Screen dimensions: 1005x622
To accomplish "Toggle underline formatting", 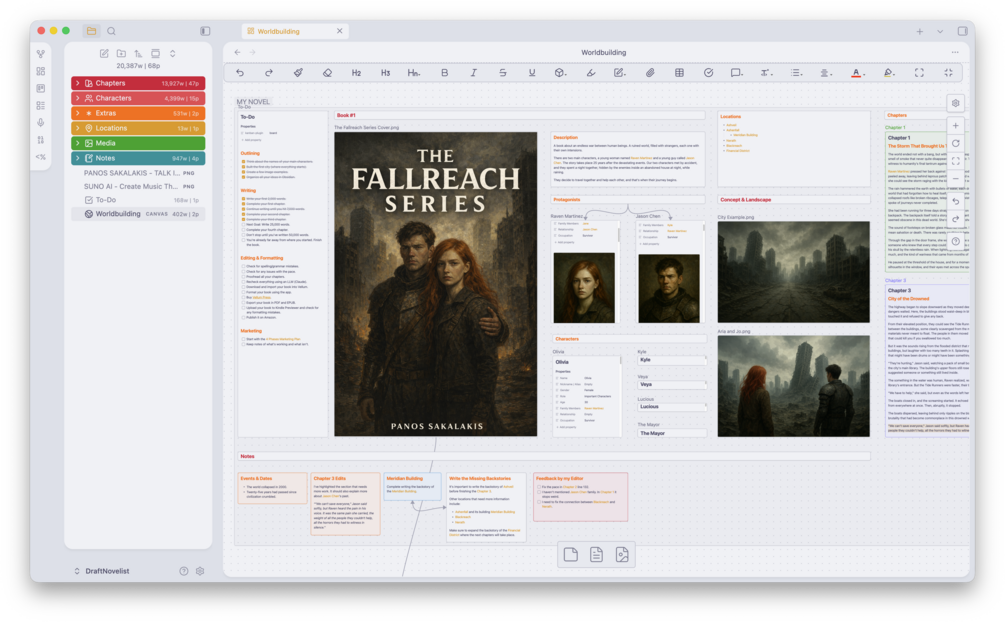I will coord(532,73).
